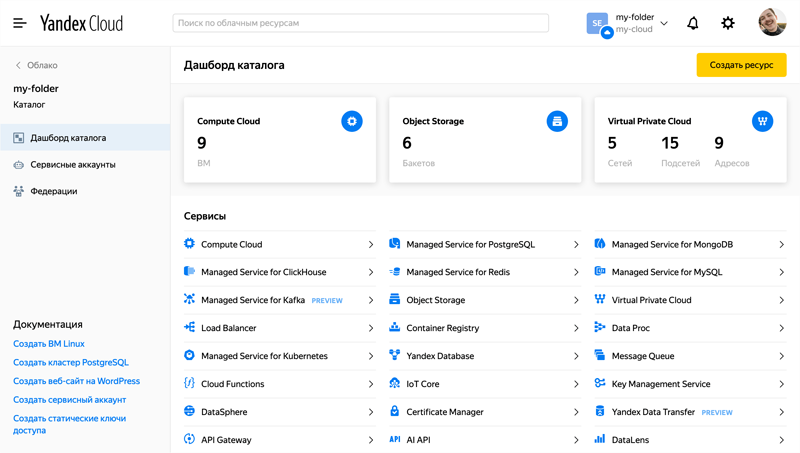Click the Managed Service for Kafka icon

189,299
